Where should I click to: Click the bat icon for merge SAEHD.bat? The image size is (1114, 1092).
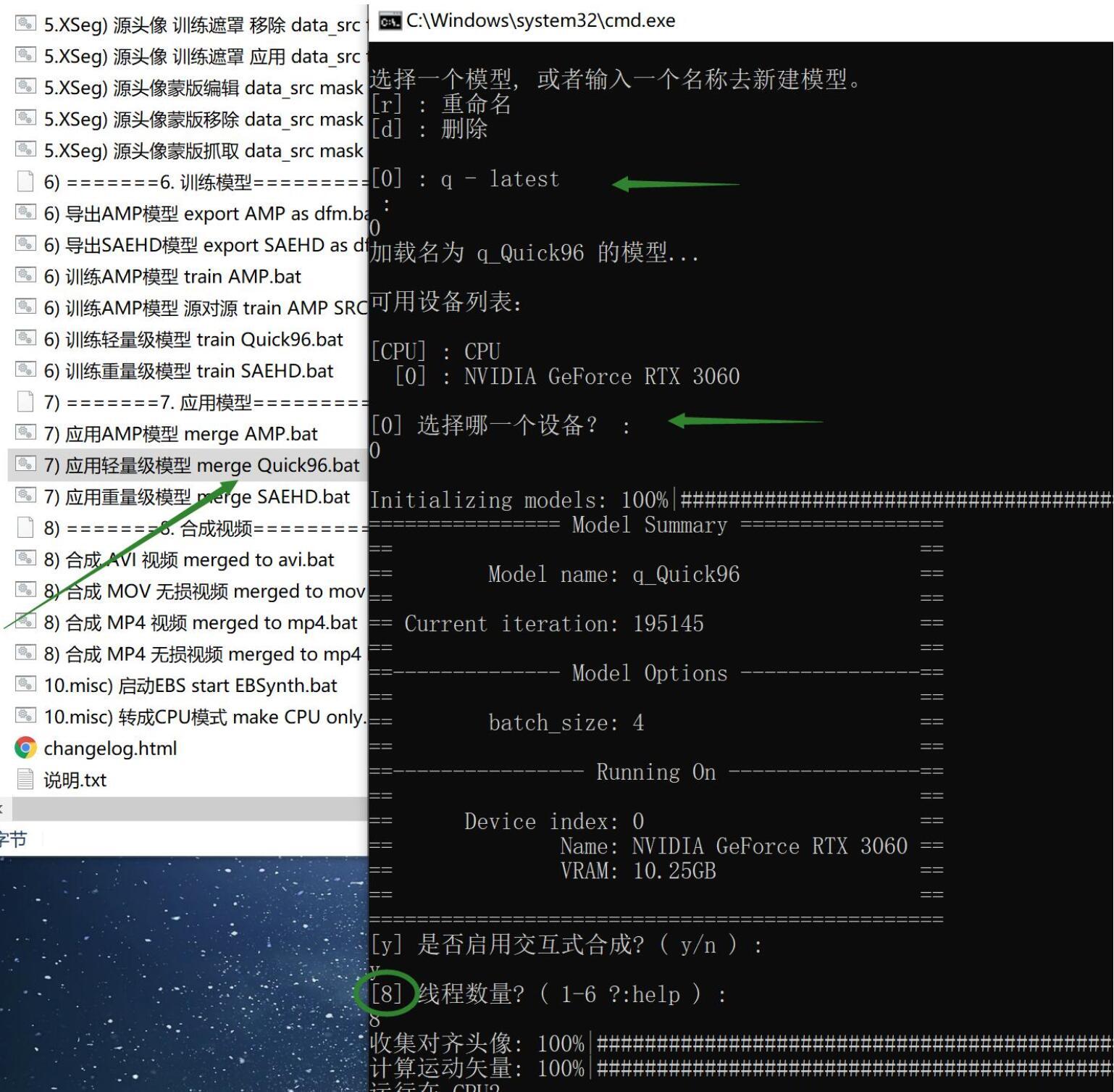(25, 496)
